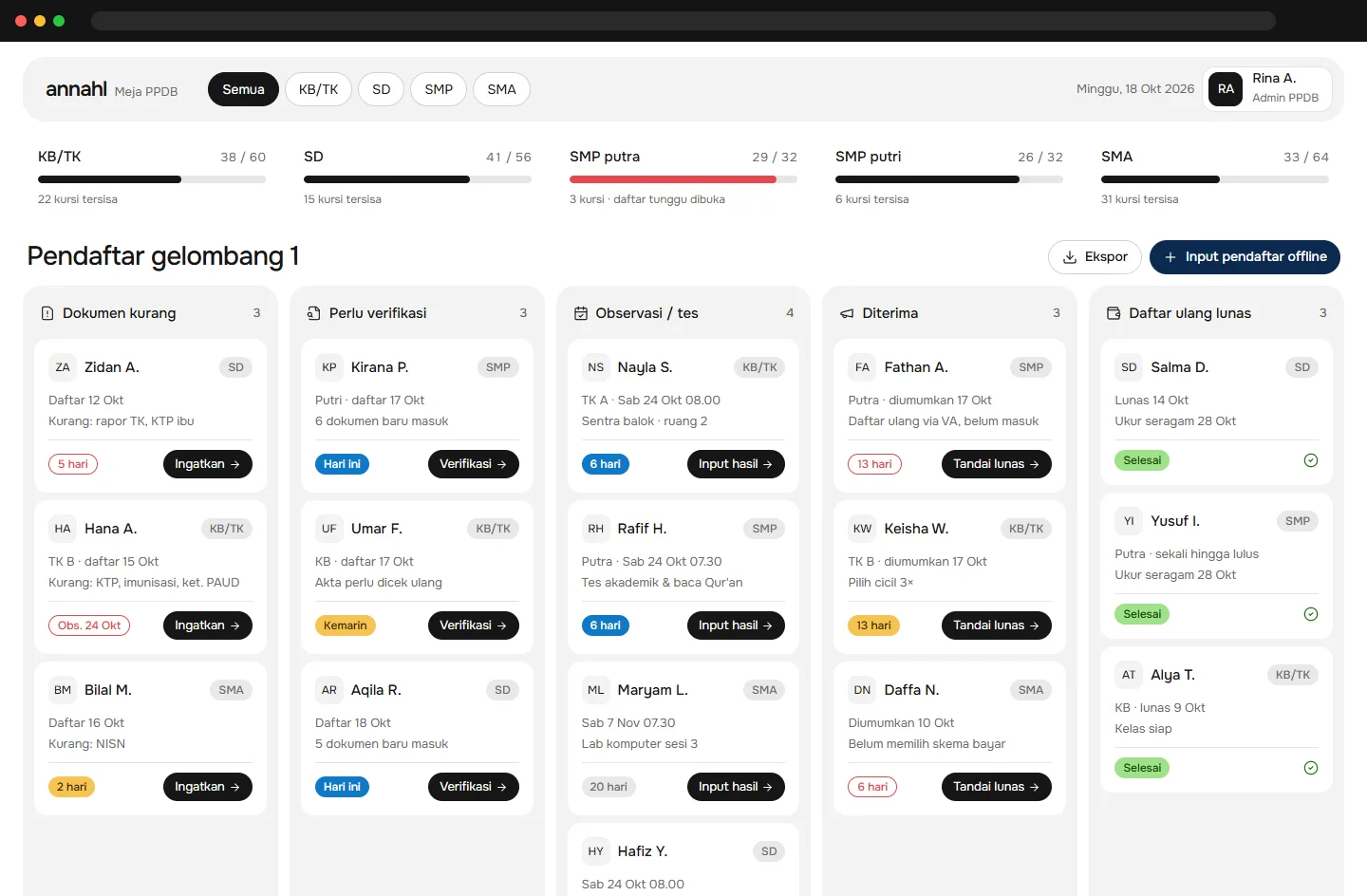Viewport: 1367px width, 896px height.
Task: Click Verifikasi on Aqila R. card
Action: (473, 787)
